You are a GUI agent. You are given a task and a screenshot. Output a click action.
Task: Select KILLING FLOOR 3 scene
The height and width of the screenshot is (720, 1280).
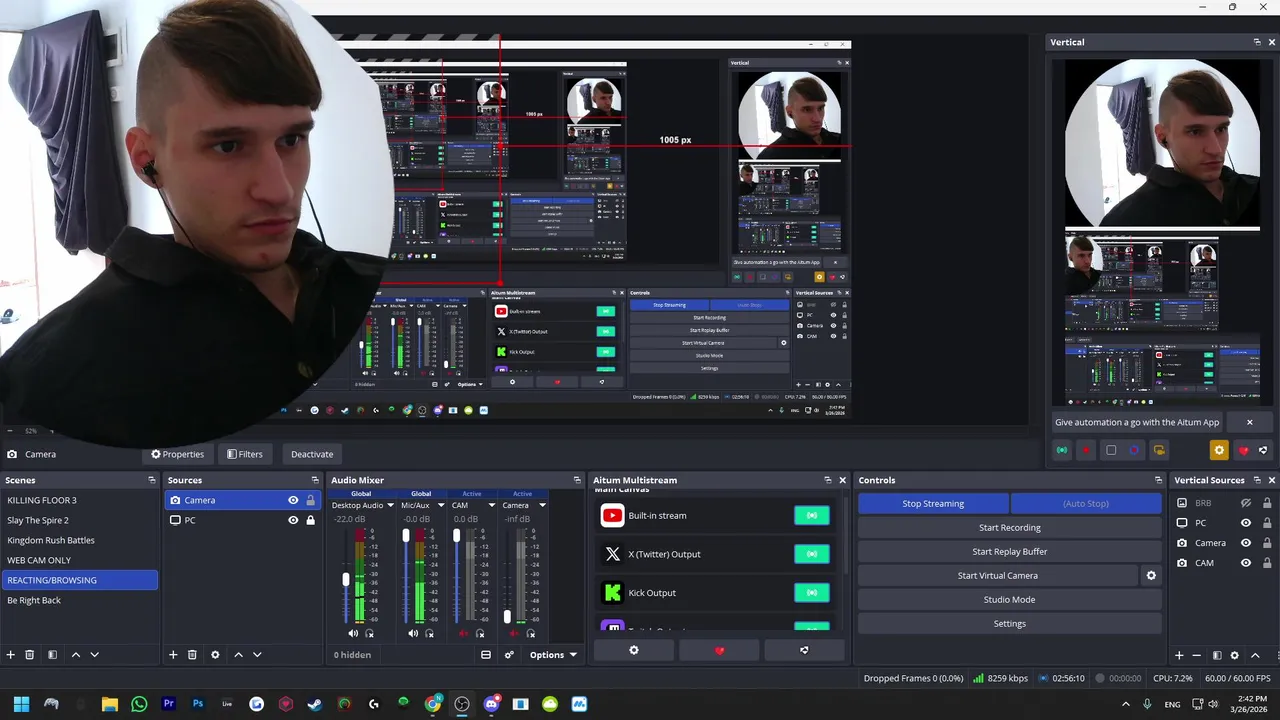tap(80, 500)
